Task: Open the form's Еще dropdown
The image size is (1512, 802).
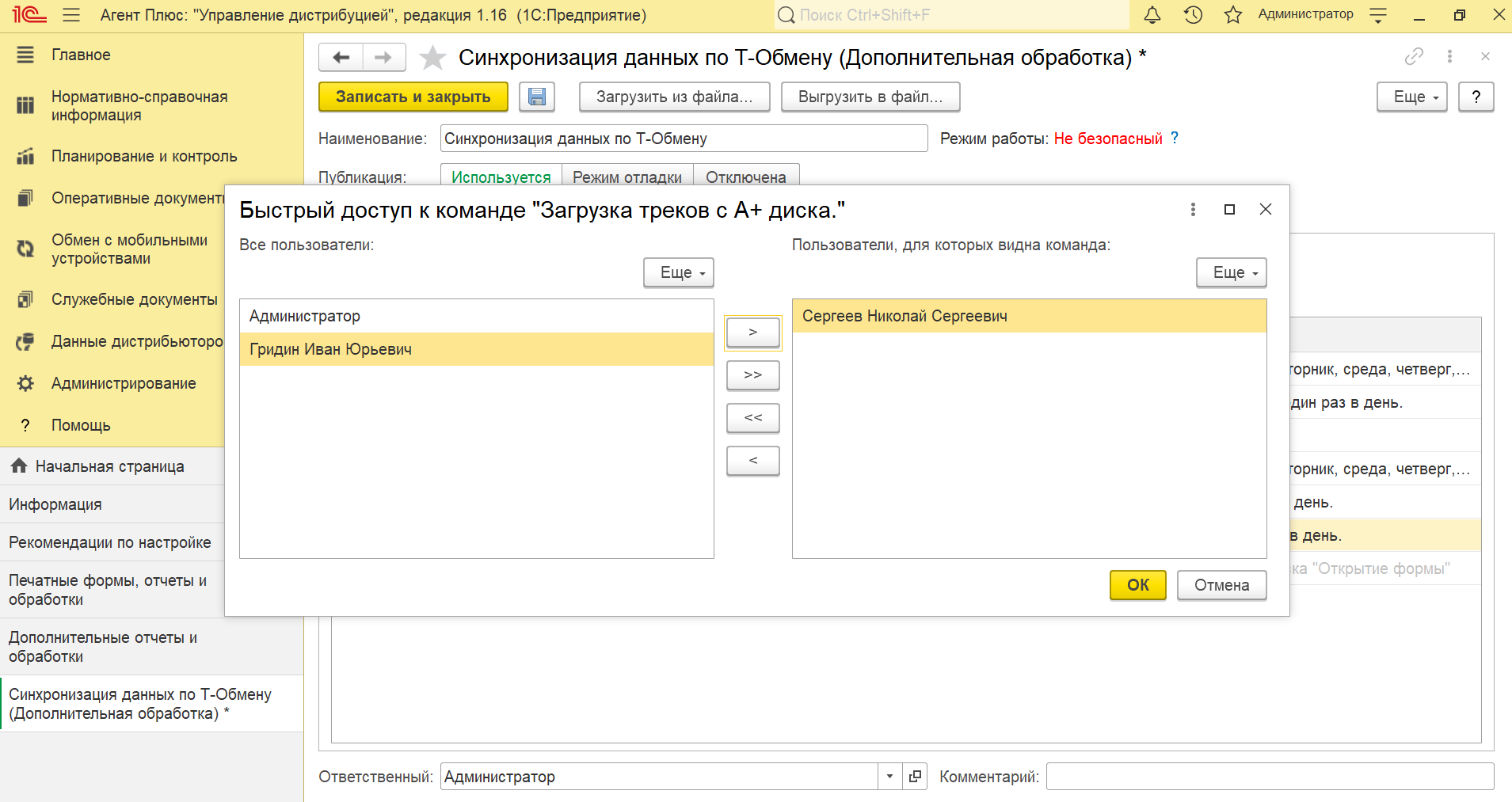Action: pyautogui.click(x=1412, y=97)
